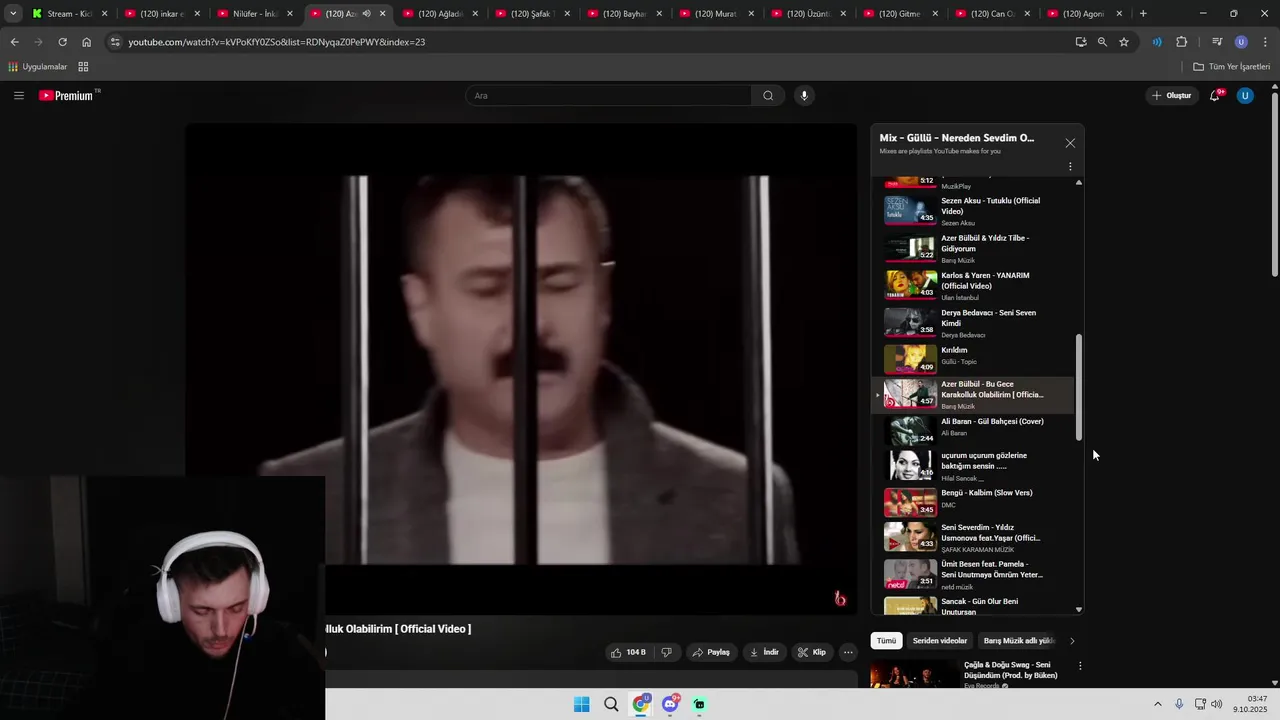This screenshot has width=1280, height=720.
Task: Share the video via Paylaş button
Action: coord(711,652)
